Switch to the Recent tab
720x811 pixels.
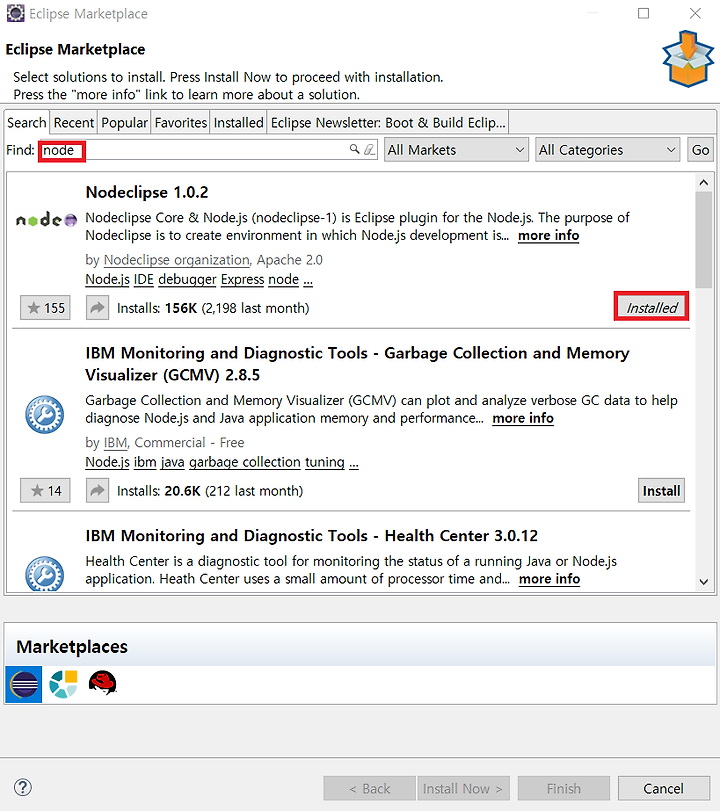(x=73, y=123)
